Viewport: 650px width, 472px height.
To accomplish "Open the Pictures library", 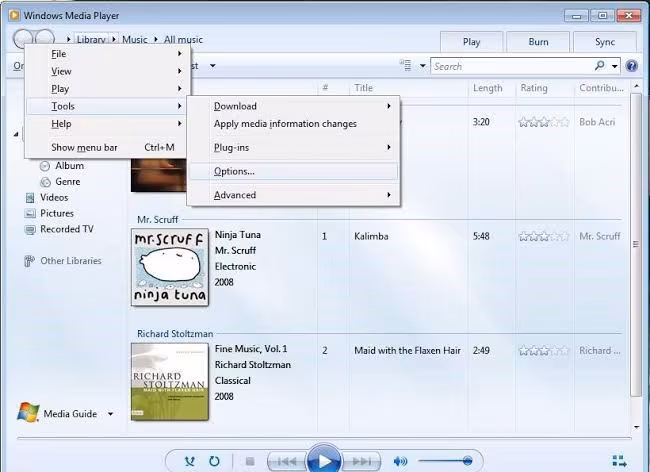I will tap(56, 213).
